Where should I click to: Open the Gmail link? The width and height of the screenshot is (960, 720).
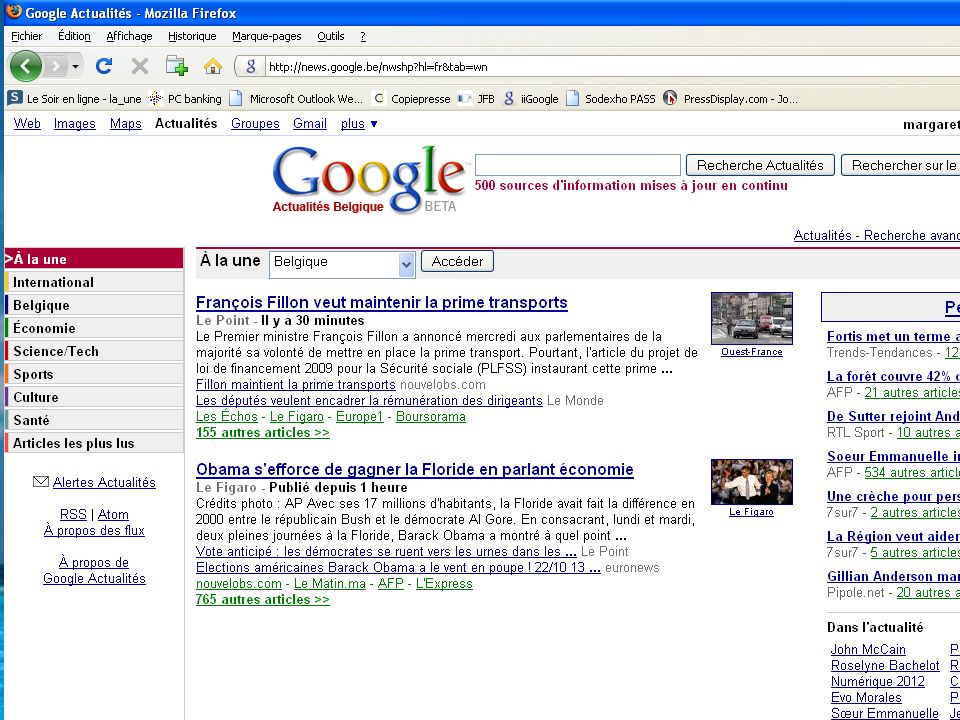[x=310, y=124]
